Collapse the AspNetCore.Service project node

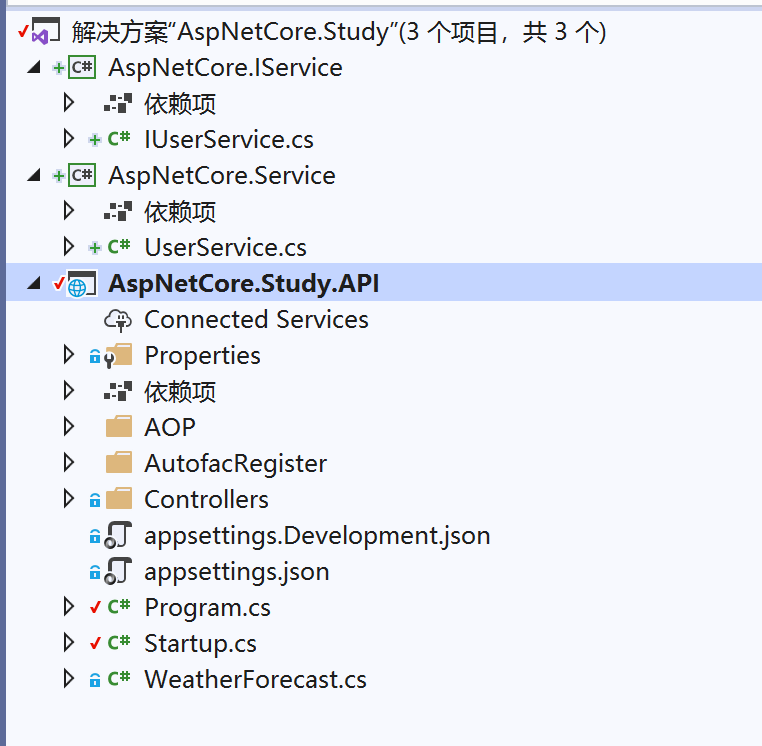coord(34,175)
